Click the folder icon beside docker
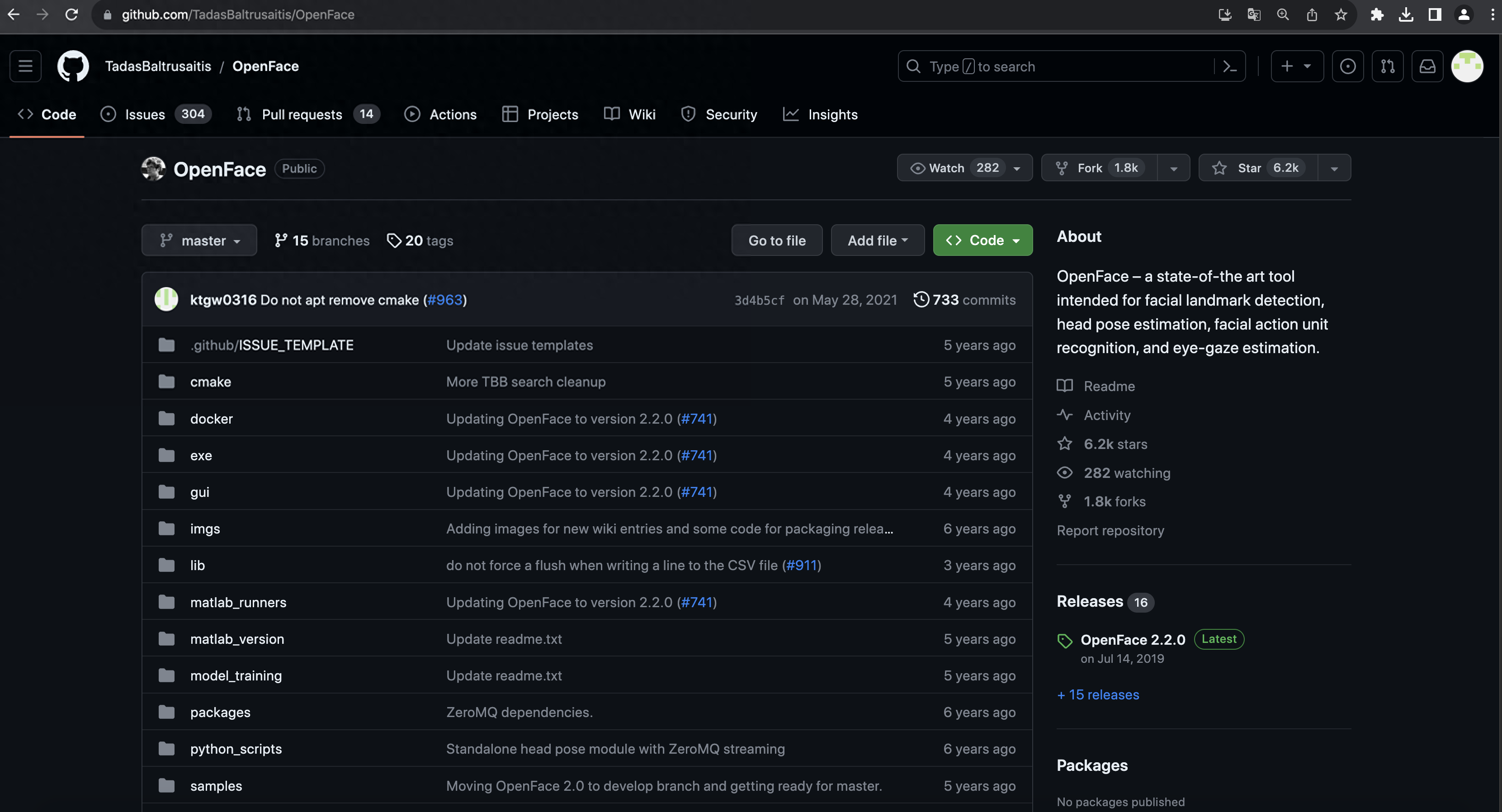The height and width of the screenshot is (812, 1502). [167, 419]
